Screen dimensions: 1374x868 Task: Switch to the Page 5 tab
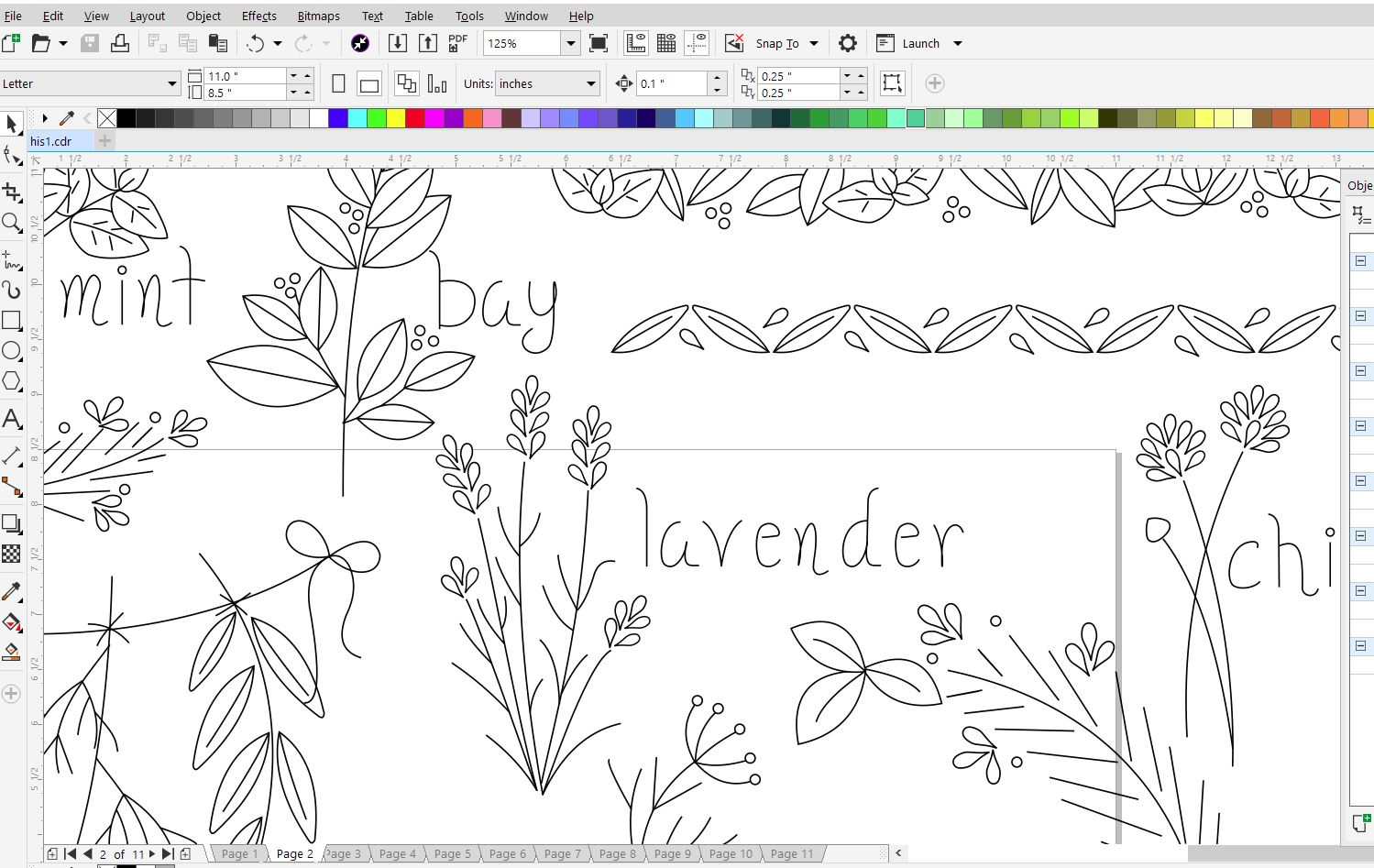(452, 853)
